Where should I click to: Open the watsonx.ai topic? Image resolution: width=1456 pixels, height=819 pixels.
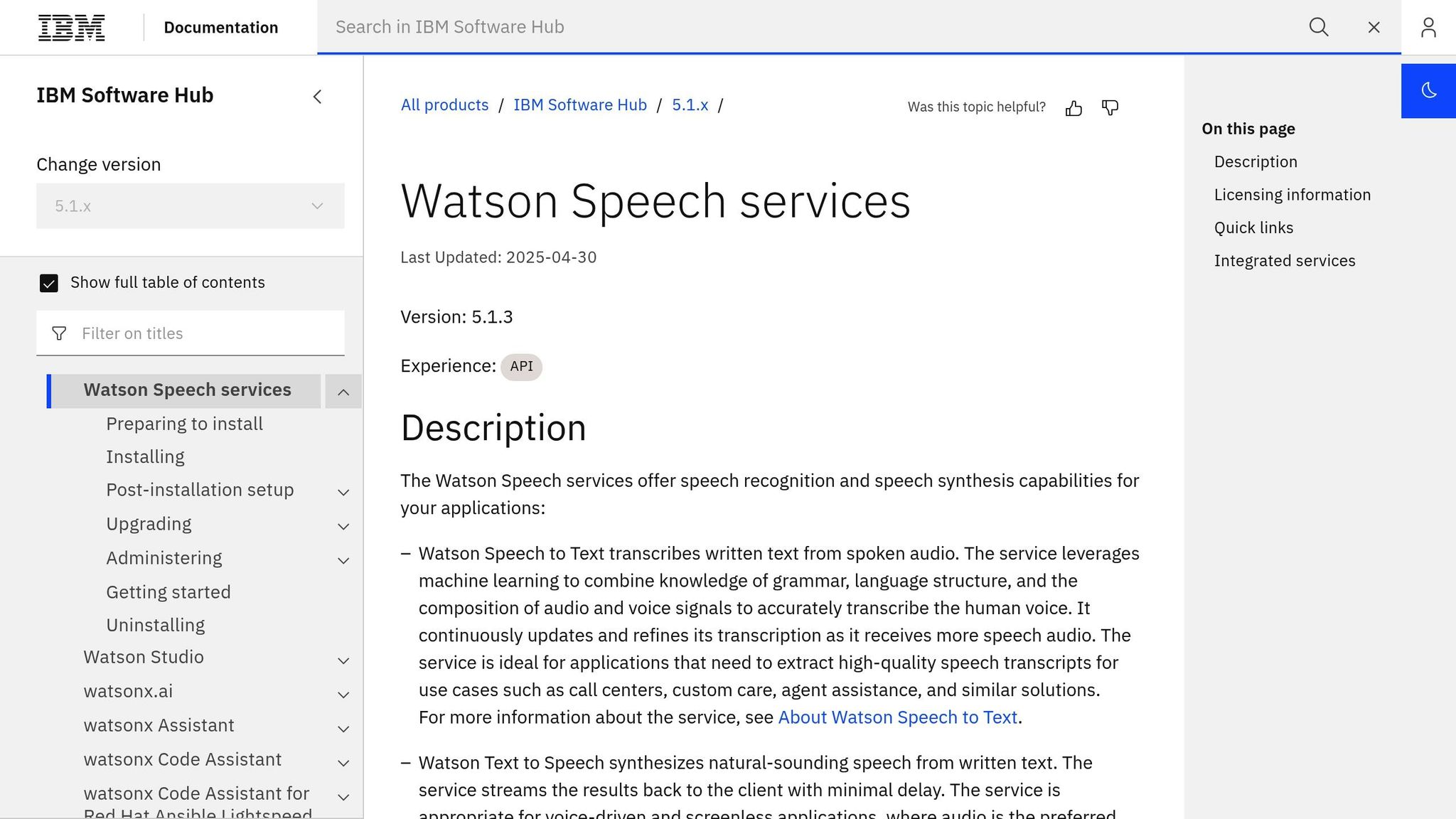click(128, 691)
